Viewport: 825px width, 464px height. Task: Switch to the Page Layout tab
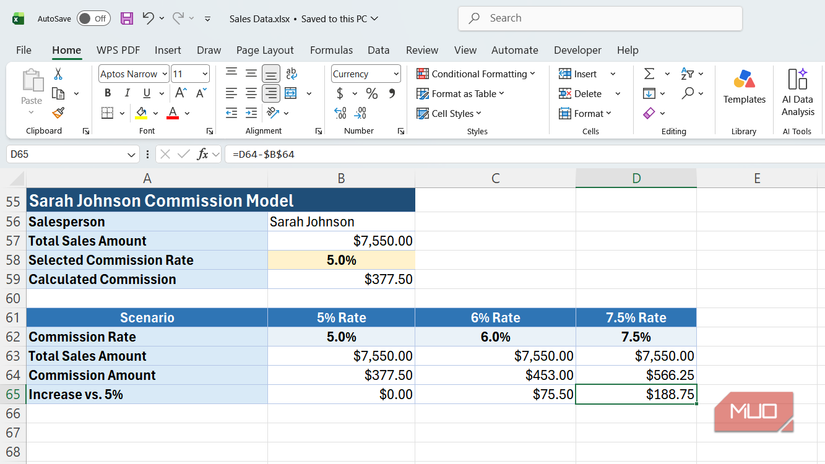tap(265, 50)
